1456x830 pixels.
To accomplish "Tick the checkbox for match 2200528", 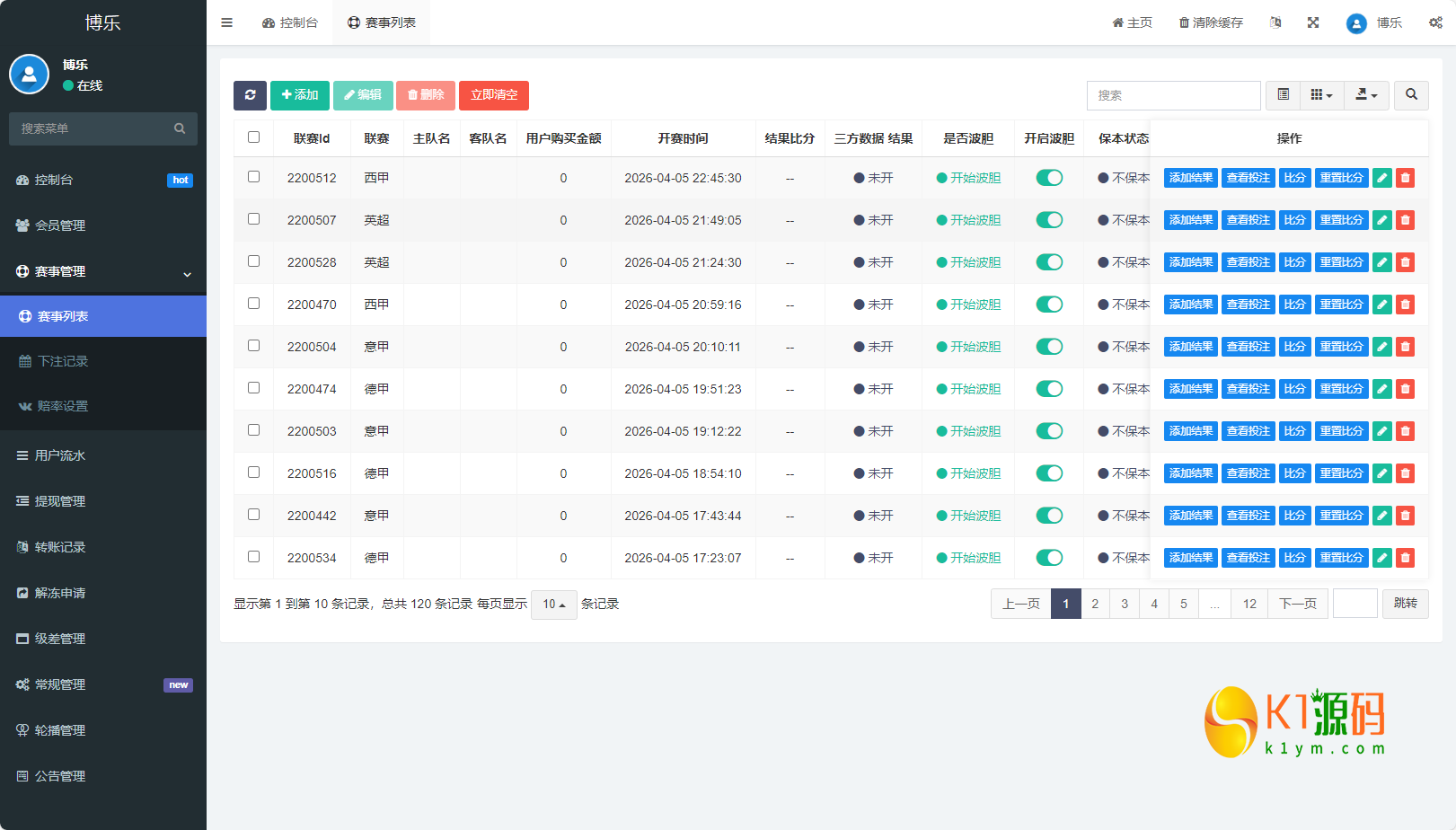I will click(254, 261).
